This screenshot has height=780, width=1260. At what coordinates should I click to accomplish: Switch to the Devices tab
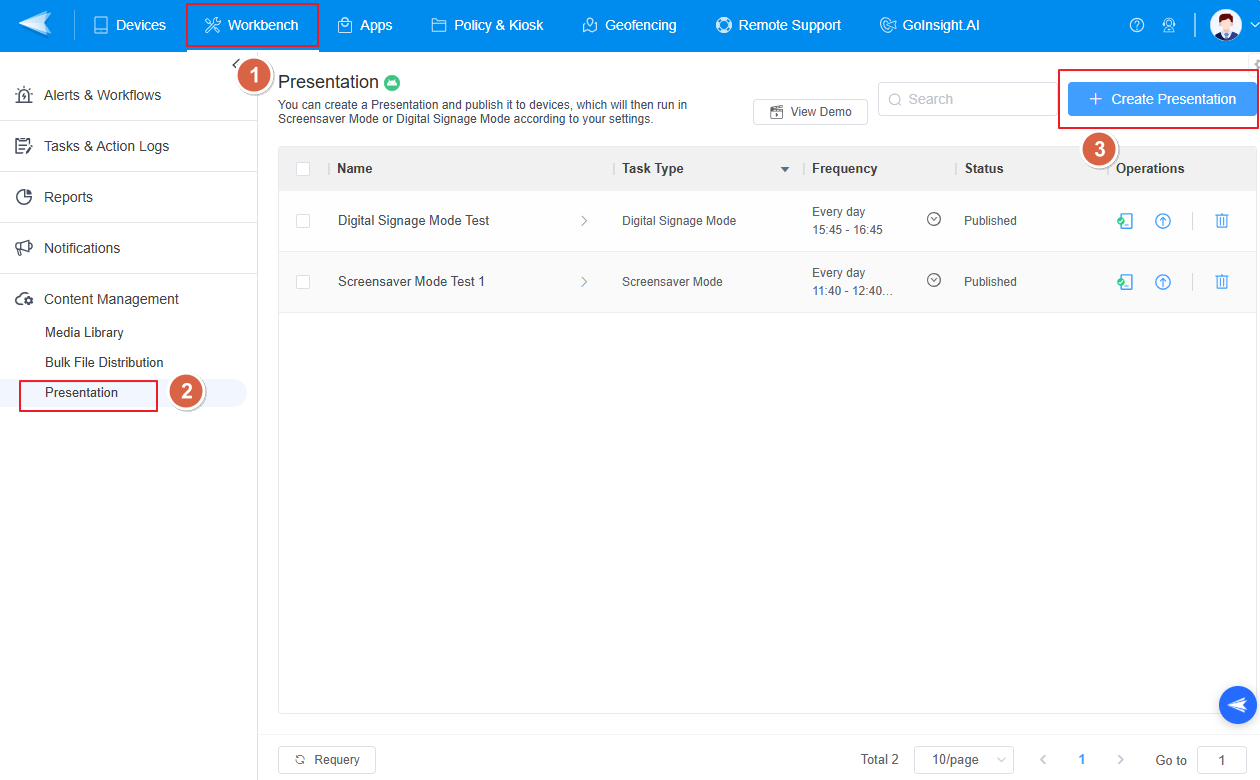[129, 25]
